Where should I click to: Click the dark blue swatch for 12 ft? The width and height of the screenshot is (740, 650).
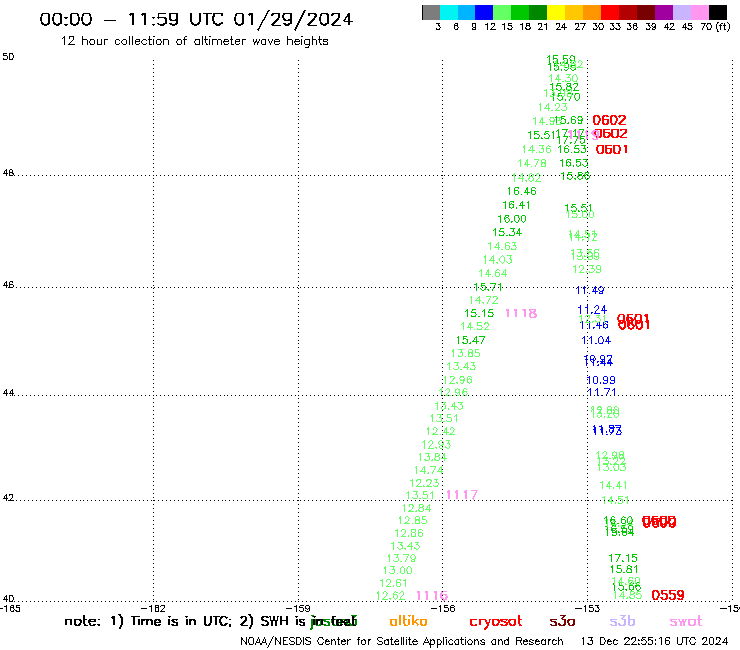coord(484,12)
